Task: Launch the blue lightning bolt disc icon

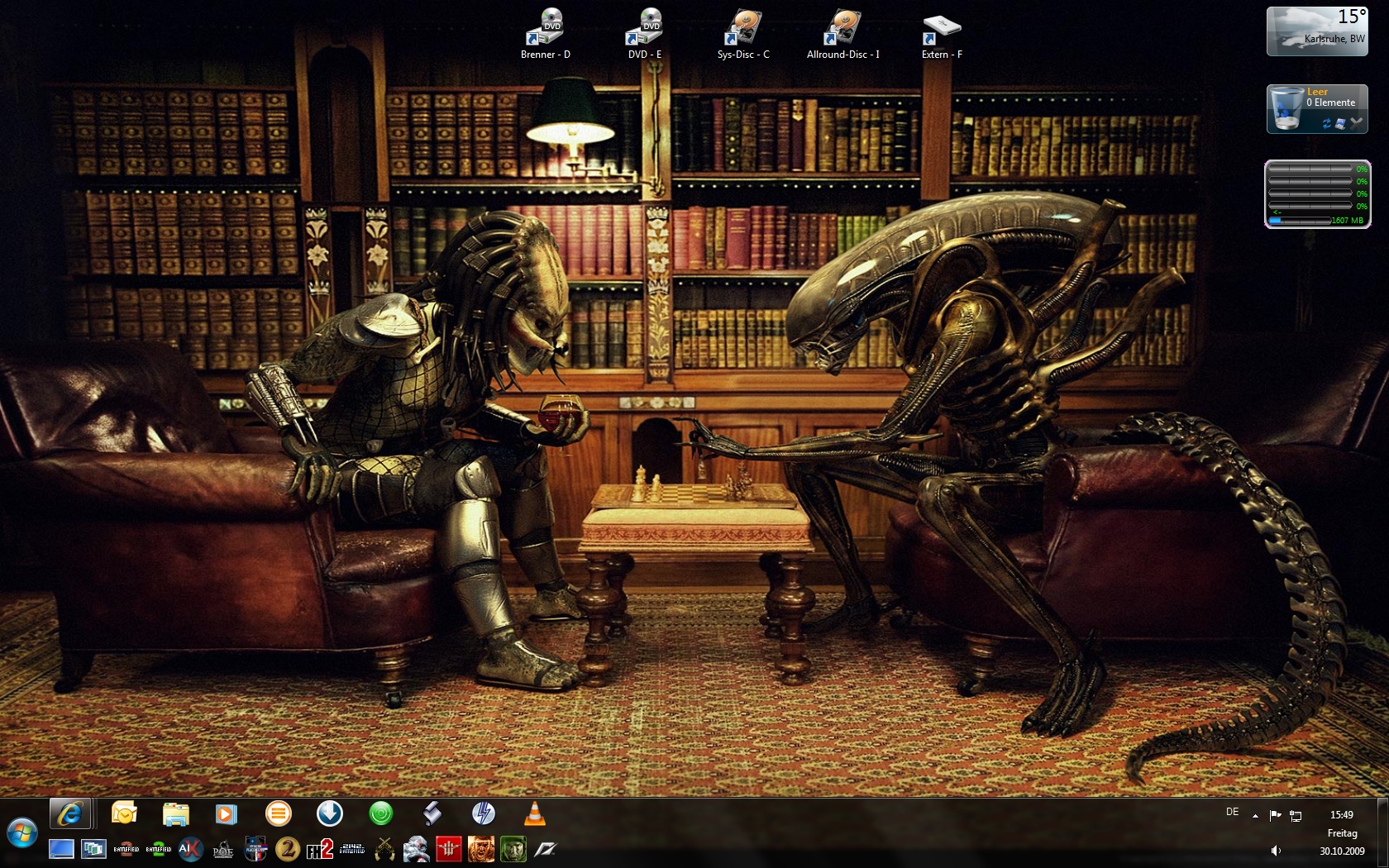Action: 484,814
